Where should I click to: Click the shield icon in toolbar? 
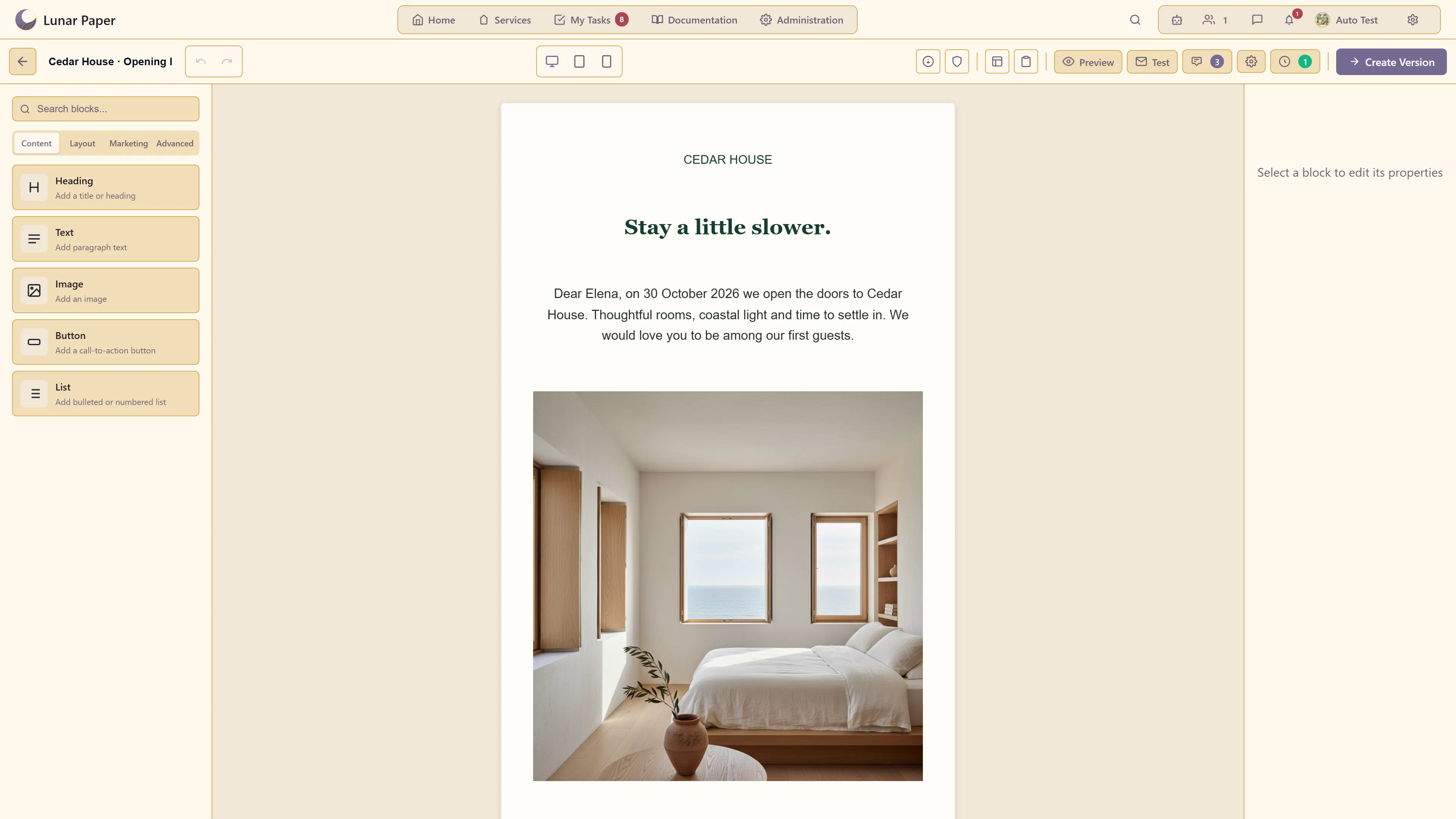(x=957, y=61)
